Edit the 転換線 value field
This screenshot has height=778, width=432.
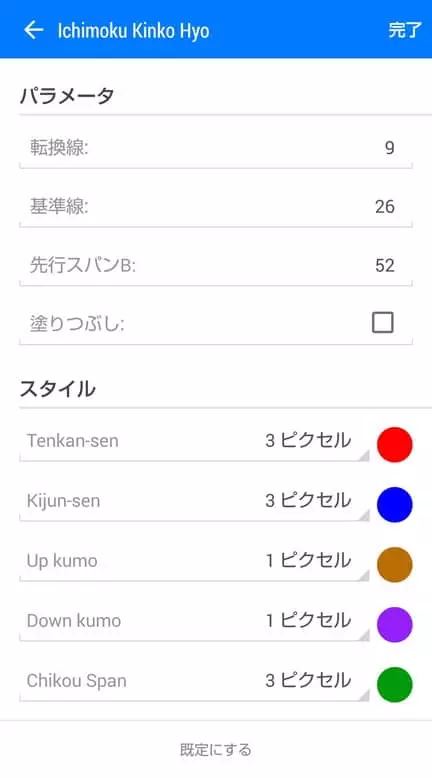(x=216, y=147)
